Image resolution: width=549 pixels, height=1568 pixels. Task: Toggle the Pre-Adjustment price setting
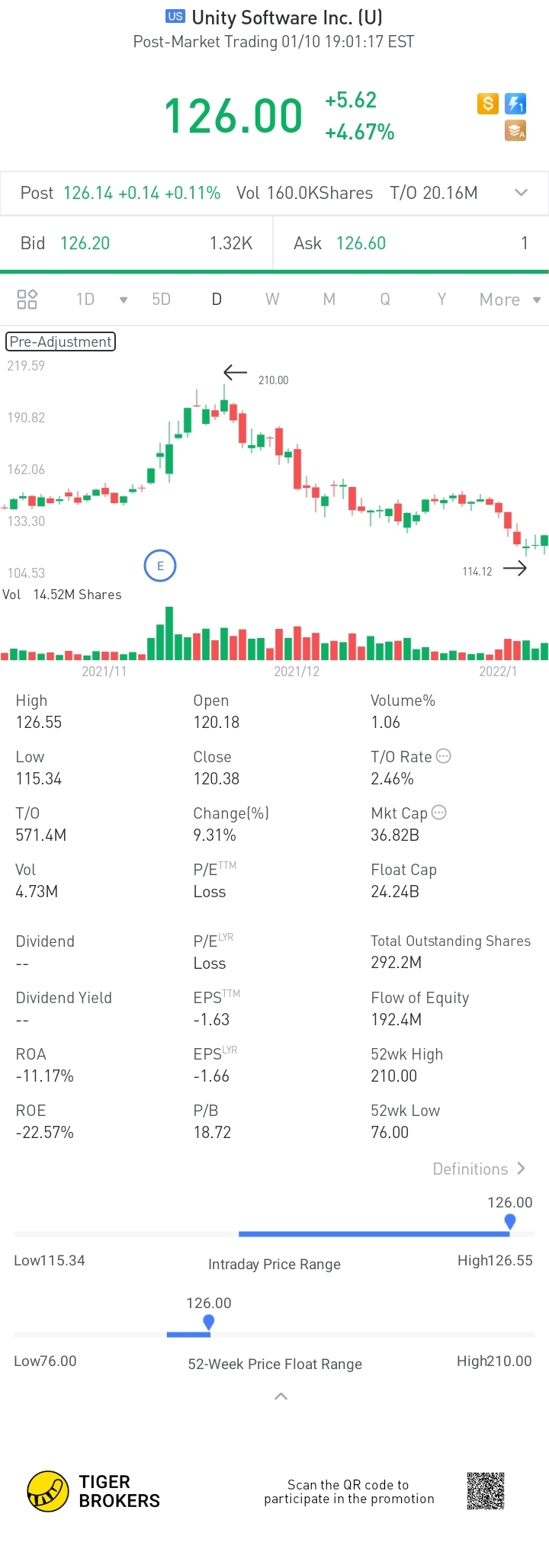[x=61, y=342]
